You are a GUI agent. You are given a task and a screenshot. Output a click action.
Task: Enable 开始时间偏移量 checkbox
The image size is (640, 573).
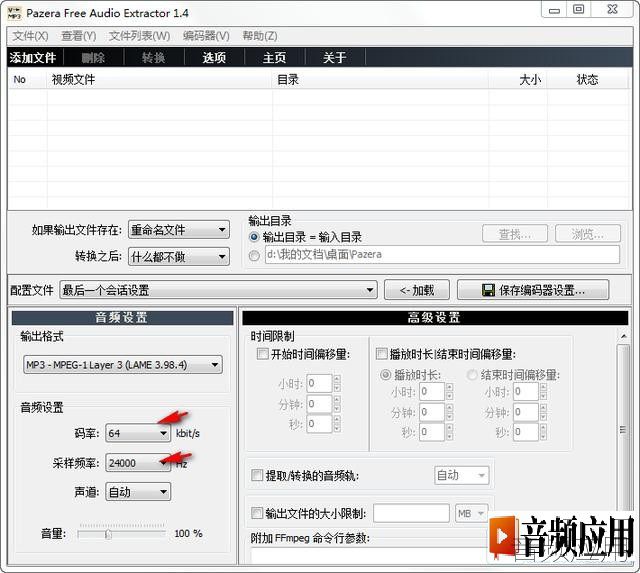262,353
